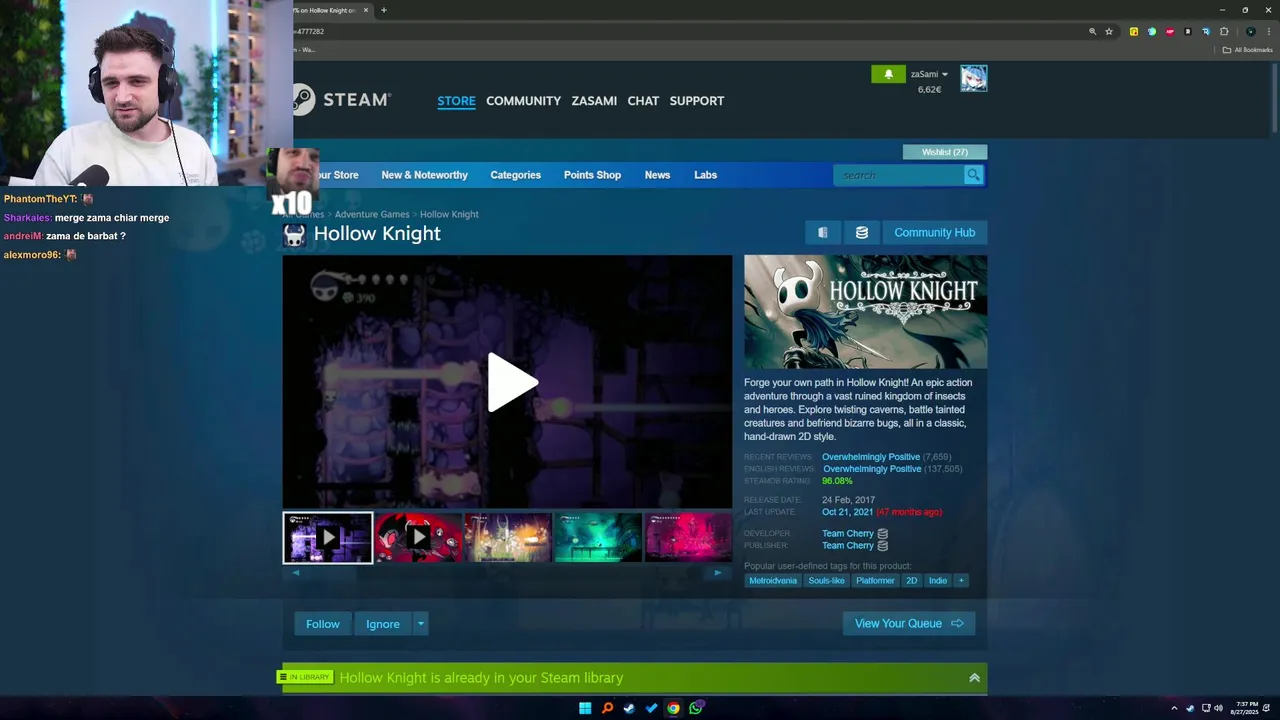Click the Hollow Knight header capsule image
1280x720 pixels.
point(865,312)
